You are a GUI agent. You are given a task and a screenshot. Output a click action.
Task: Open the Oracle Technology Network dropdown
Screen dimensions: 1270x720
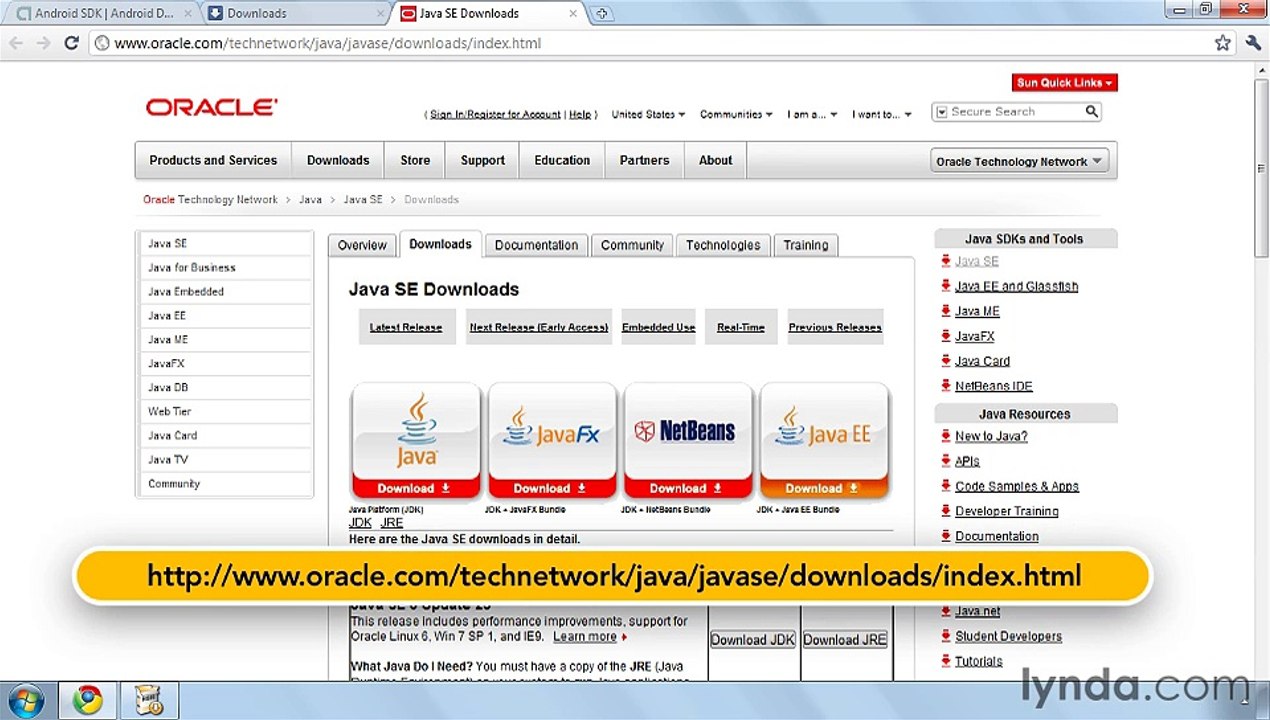pos(1019,161)
